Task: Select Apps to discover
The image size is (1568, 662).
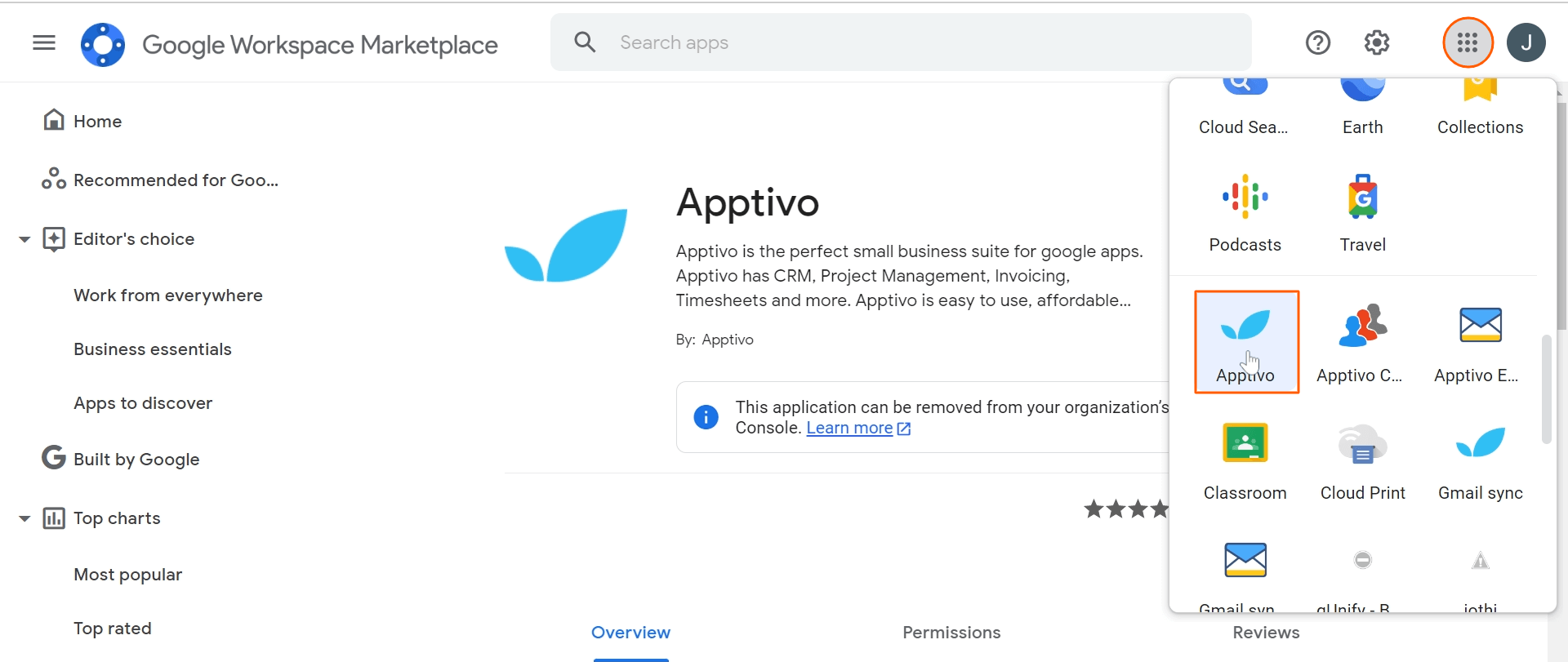Action: point(143,403)
